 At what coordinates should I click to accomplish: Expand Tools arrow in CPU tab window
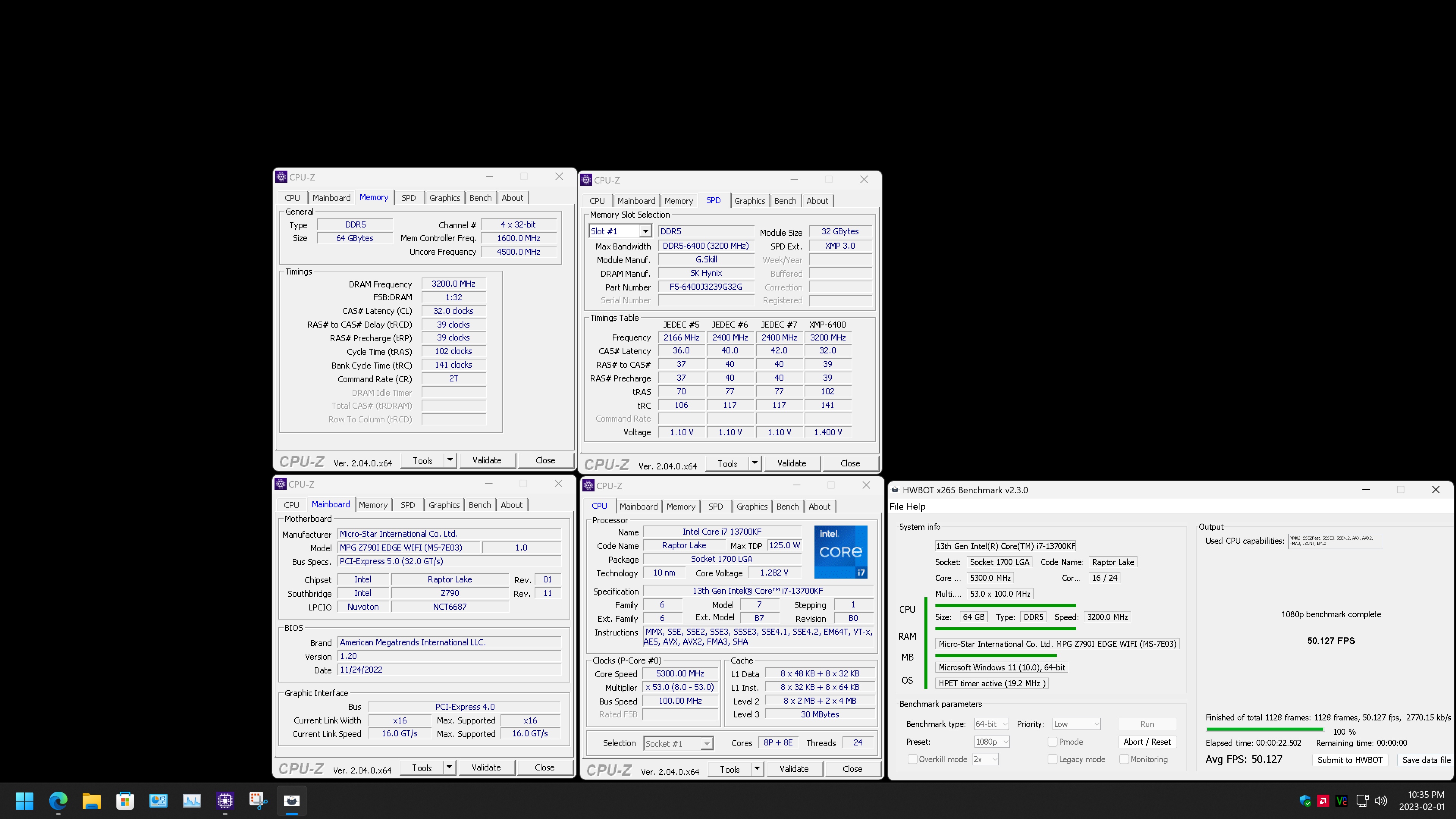757,769
